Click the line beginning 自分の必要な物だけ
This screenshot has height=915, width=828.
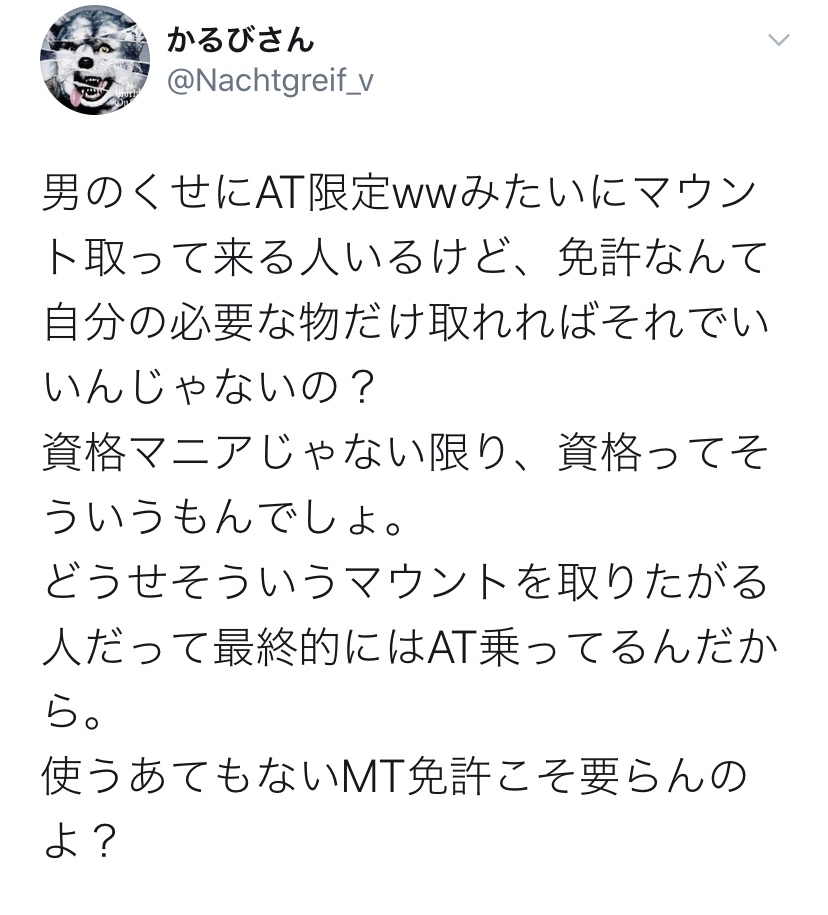(406, 323)
